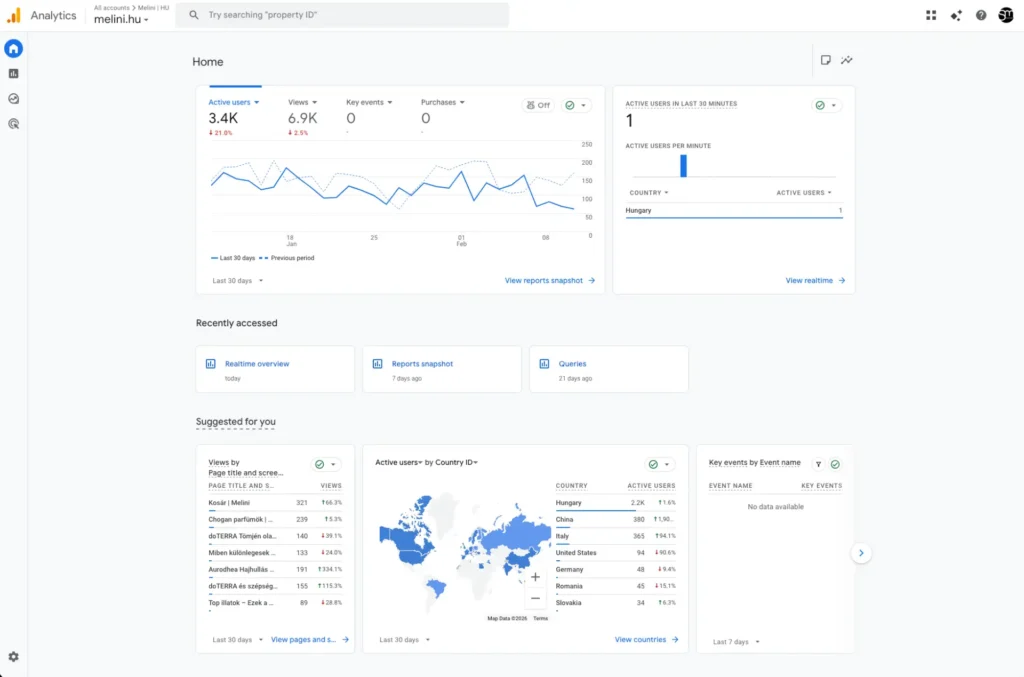Open the Queries card under Recently accessed
The image size is (1024, 677).
[x=608, y=369]
